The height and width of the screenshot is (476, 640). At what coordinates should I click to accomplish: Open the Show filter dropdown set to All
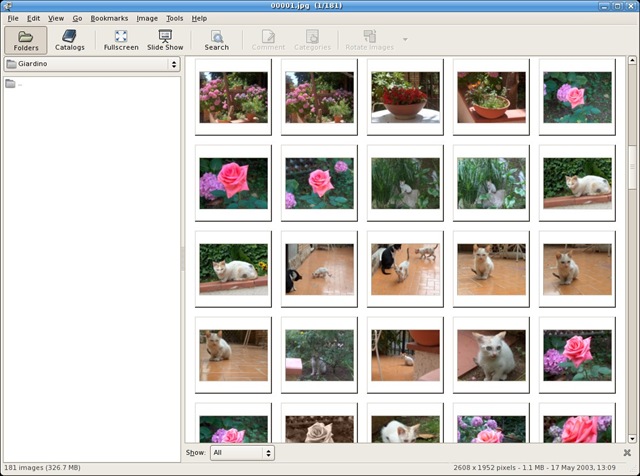241,453
